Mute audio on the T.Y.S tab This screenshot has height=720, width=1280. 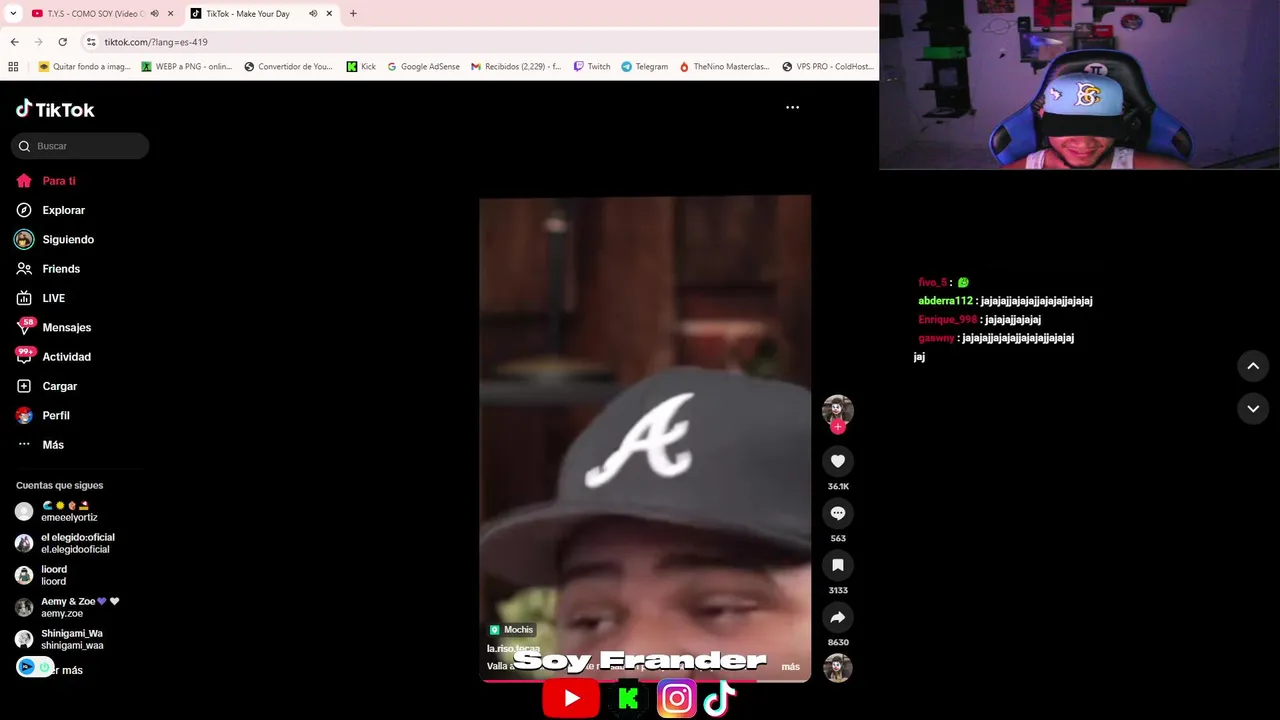pos(154,14)
